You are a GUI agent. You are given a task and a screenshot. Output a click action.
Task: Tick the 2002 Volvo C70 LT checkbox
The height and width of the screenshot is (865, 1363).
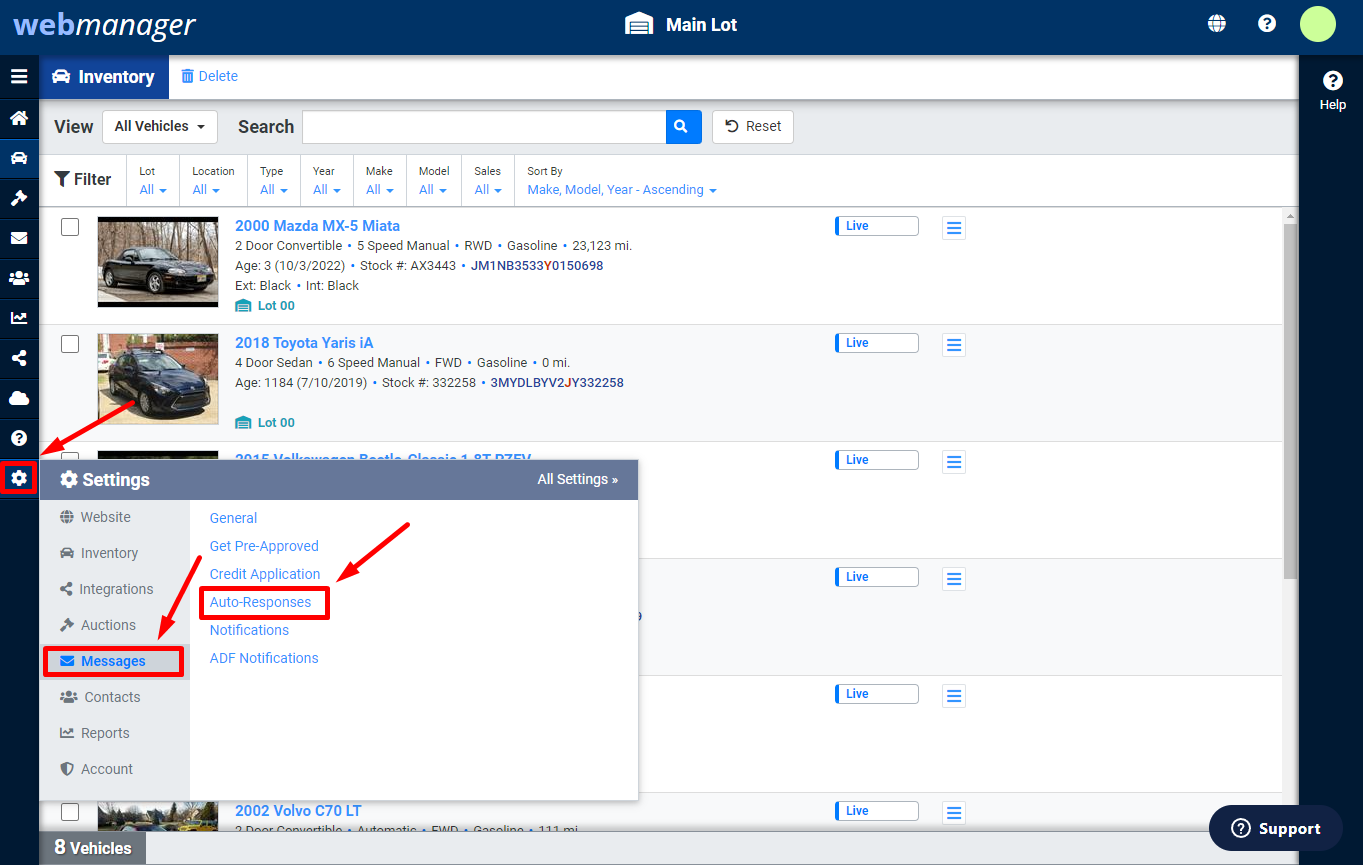point(70,811)
